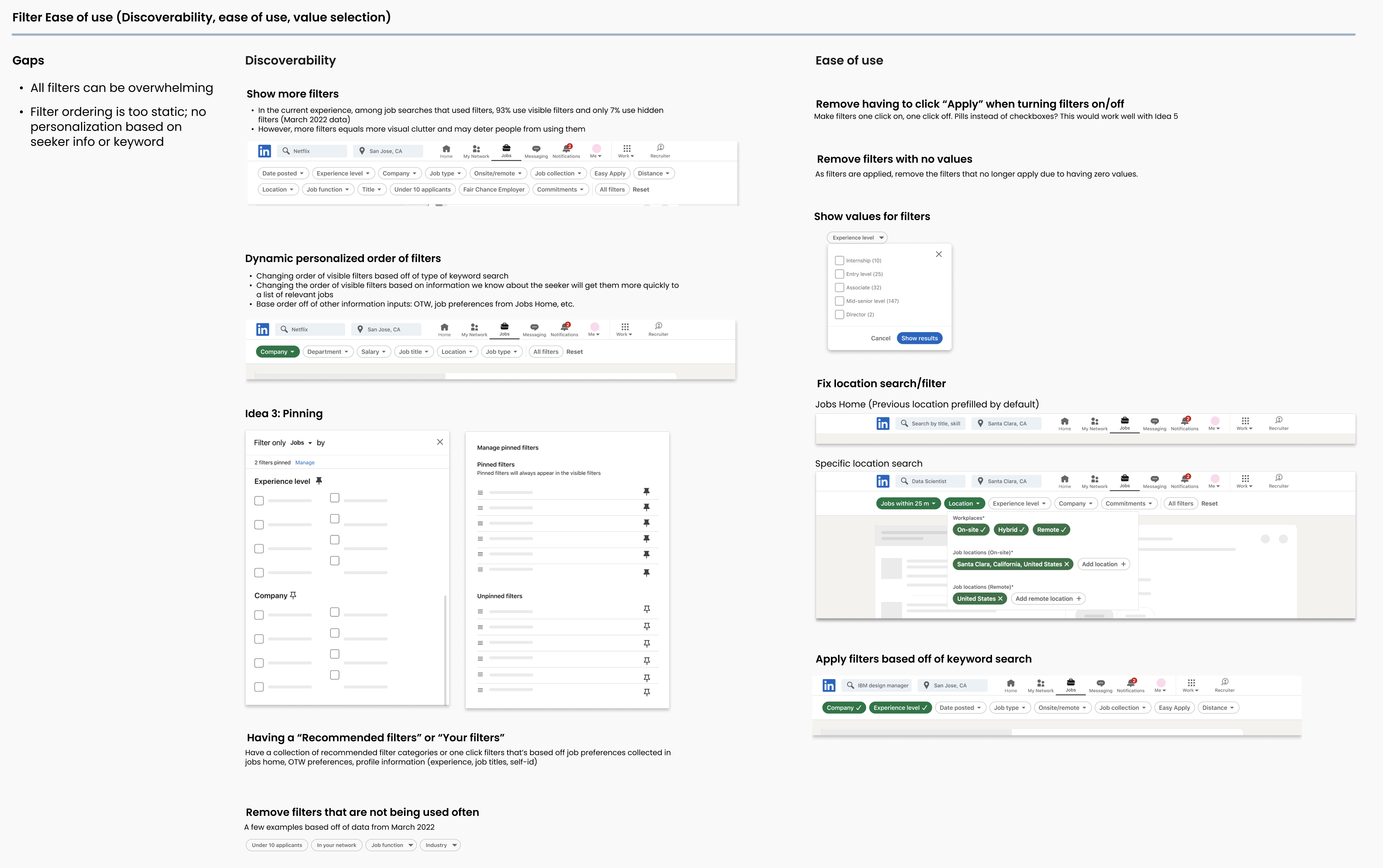
Task: Check the Entry level (25) checkbox
Action: (839, 274)
